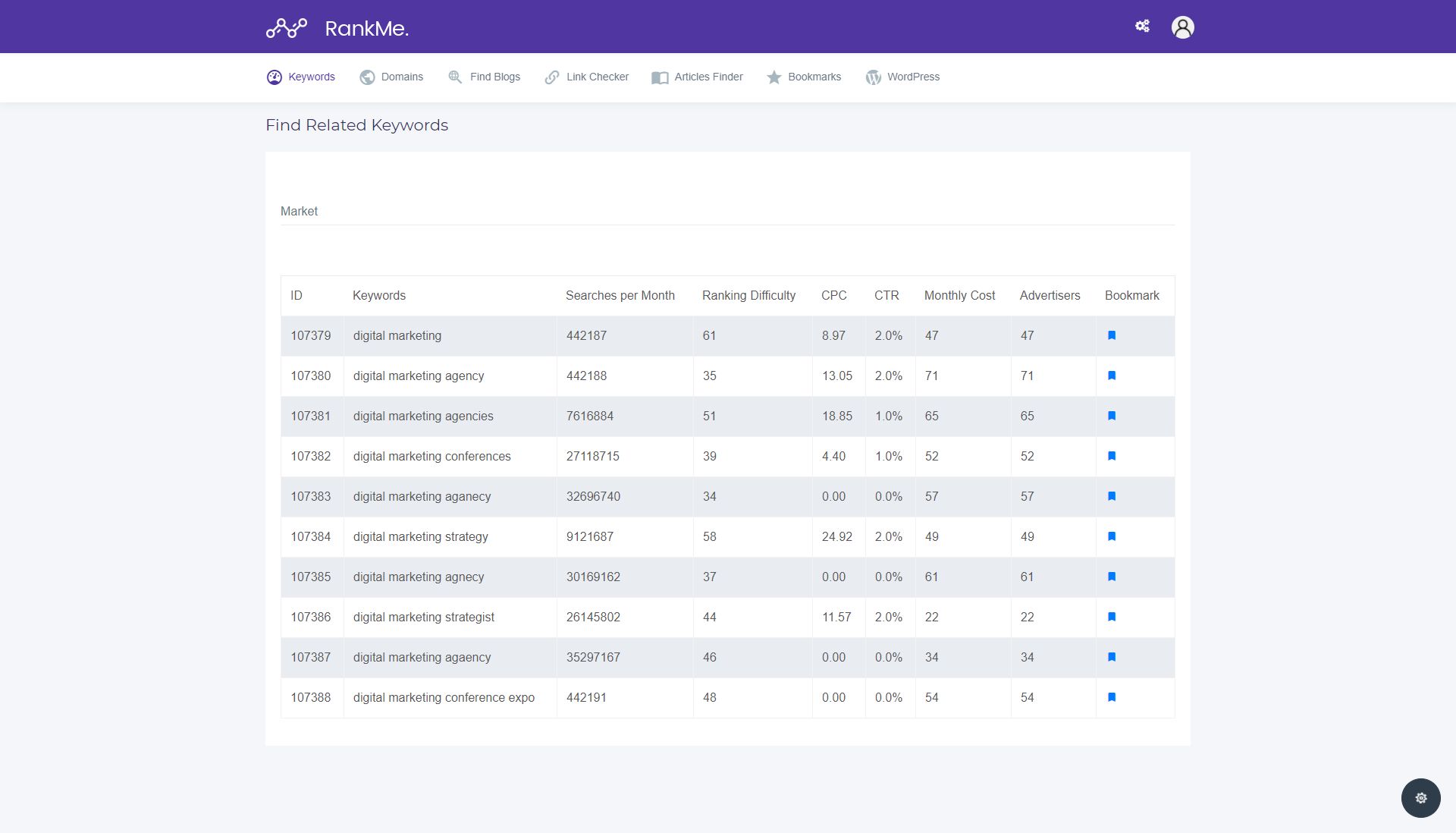Sort by Ranking Difficulty column header
This screenshot has width=1456, height=833.
[748, 296]
